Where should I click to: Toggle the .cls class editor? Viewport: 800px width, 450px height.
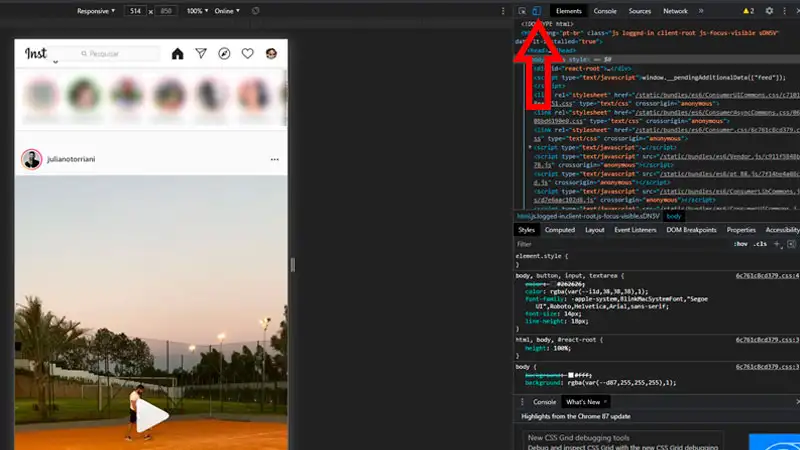(x=760, y=244)
